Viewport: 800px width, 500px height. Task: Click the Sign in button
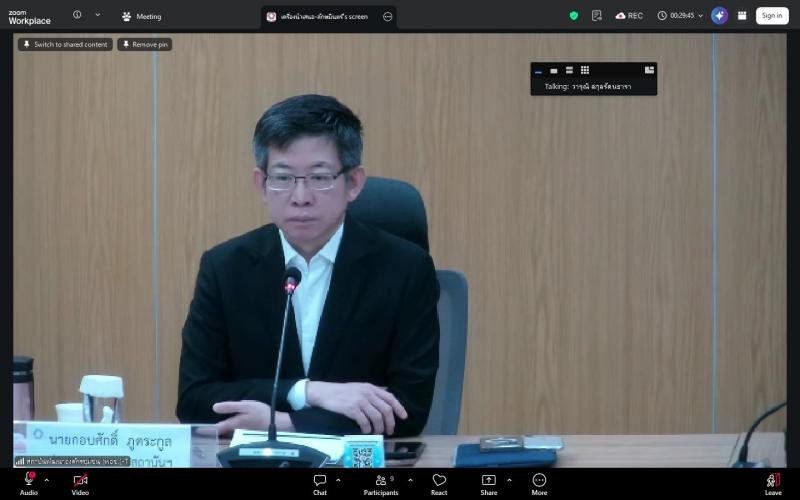772,16
